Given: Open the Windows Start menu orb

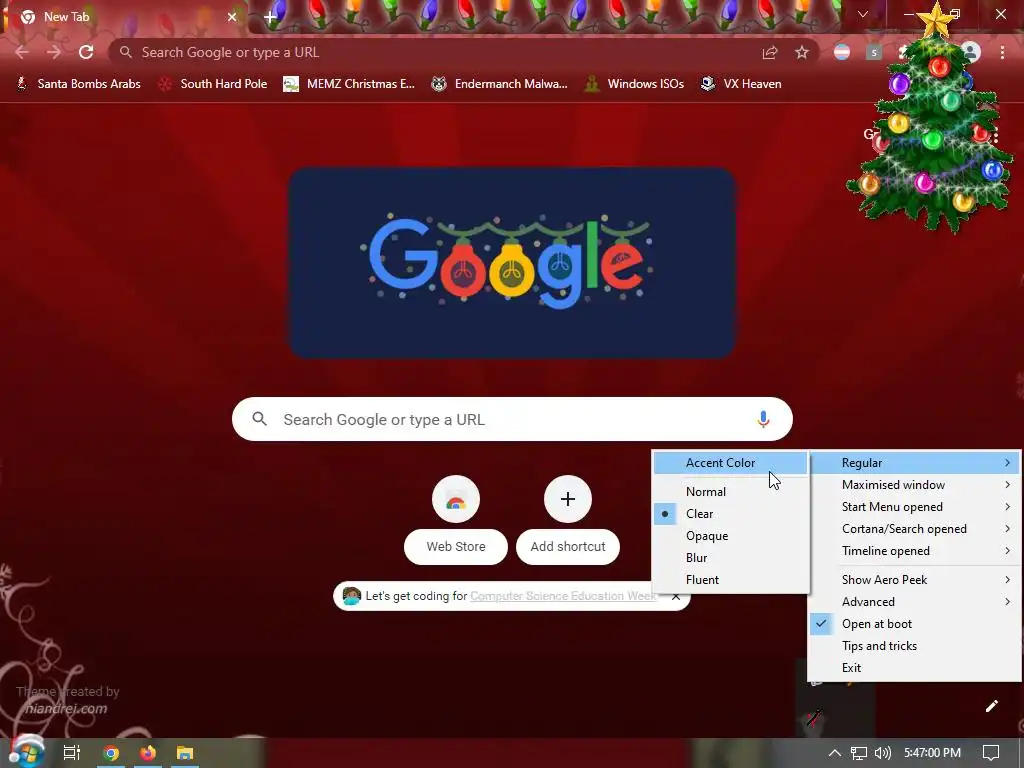Looking at the screenshot, I should click(x=26, y=752).
